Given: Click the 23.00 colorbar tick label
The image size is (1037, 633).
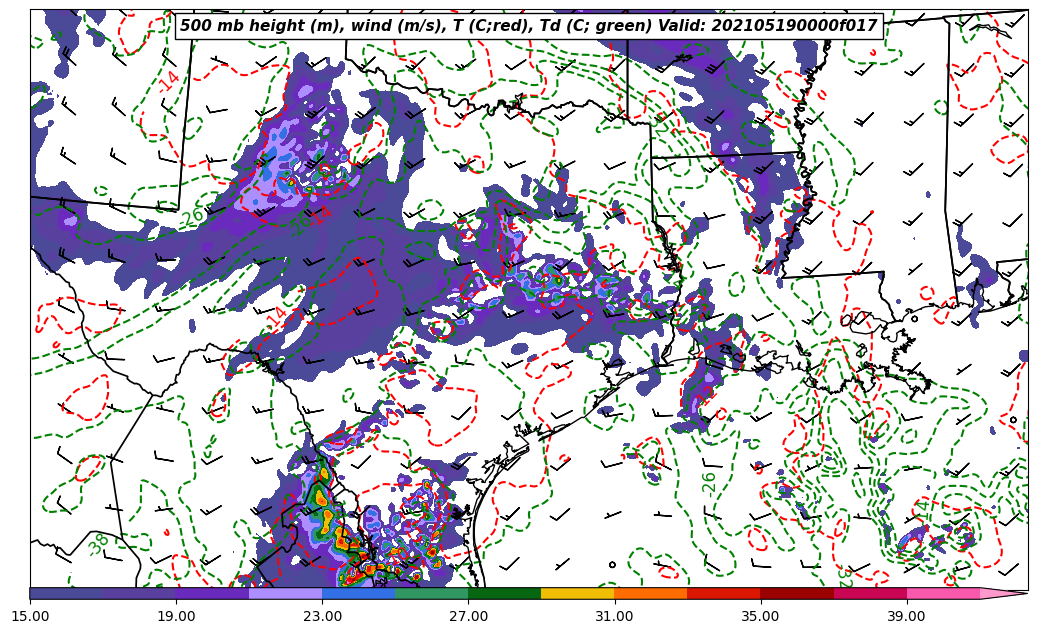Looking at the screenshot, I should pos(322,616).
